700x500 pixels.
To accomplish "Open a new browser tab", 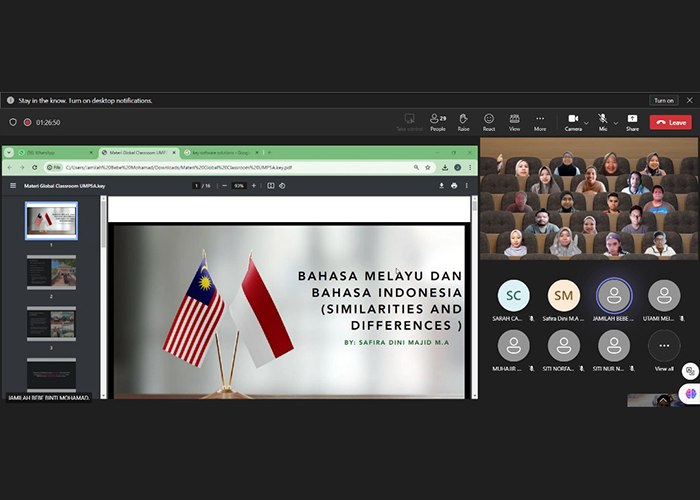I will [x=269, y=153].
